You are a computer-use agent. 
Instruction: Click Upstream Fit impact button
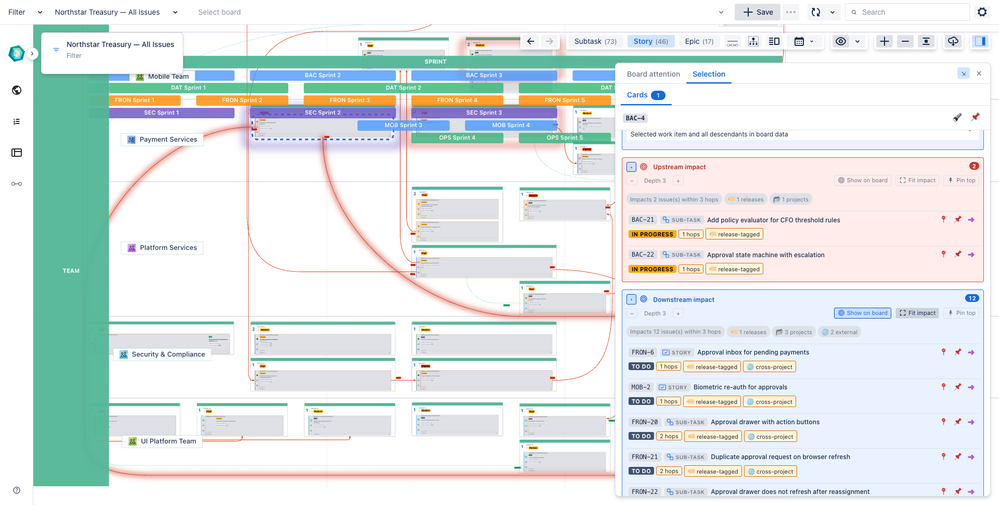917,180
